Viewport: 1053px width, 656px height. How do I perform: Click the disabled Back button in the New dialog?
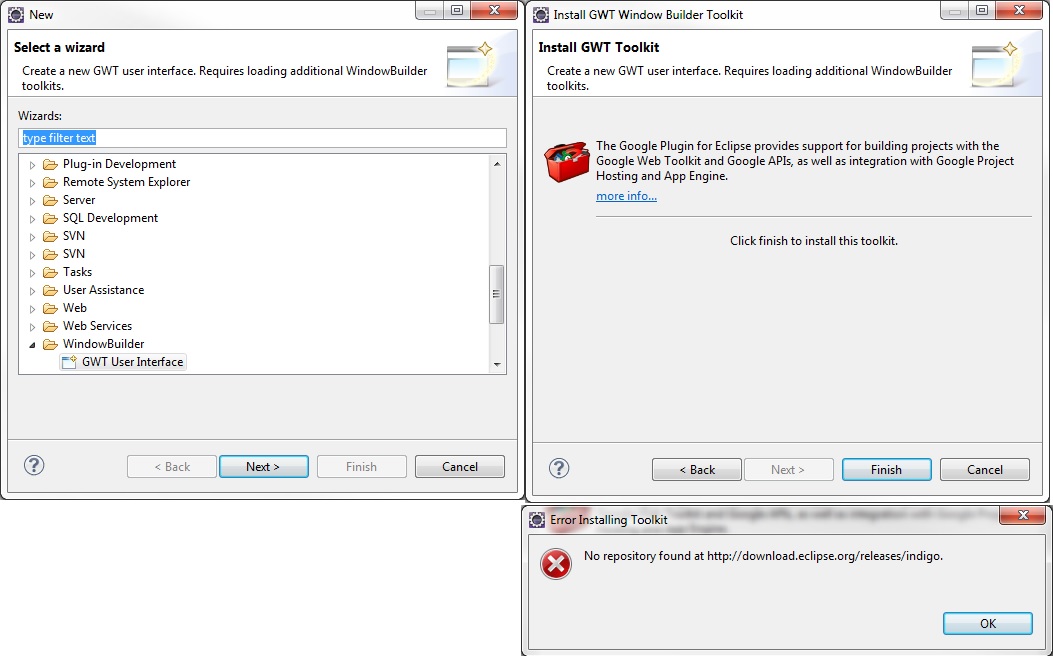coord(172,467)
